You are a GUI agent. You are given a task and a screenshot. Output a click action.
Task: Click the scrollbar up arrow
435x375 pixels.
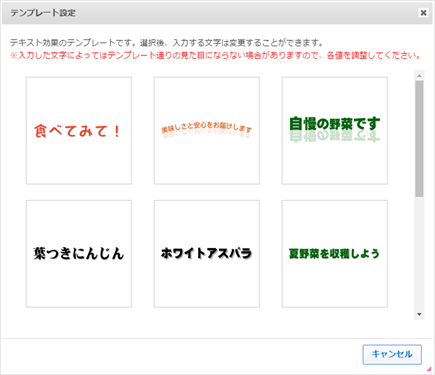point(419,76)
